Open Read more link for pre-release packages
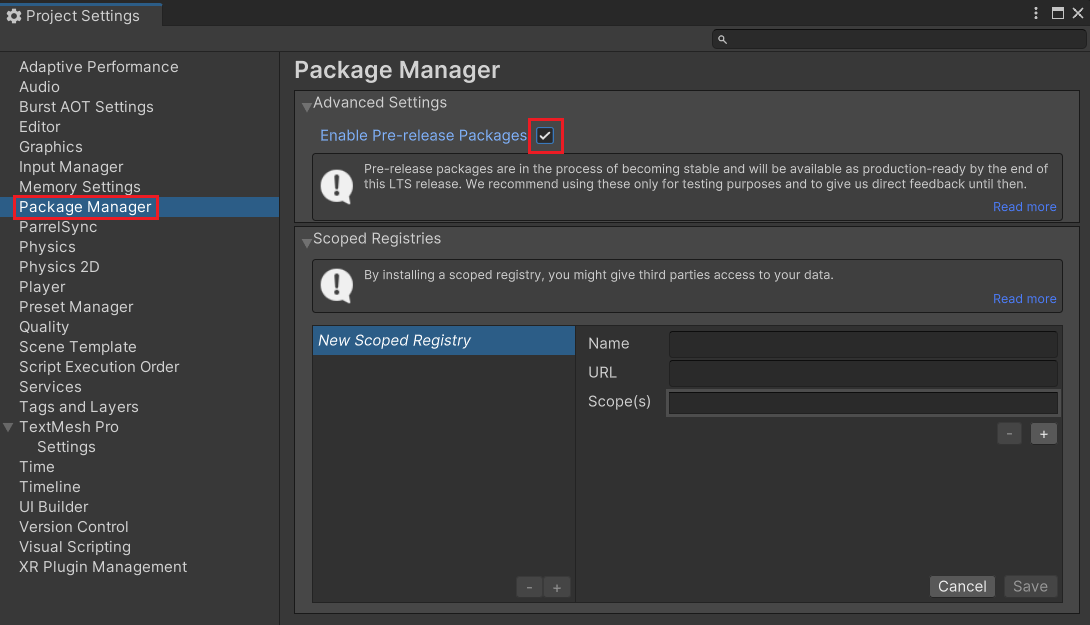The height and width of the screenshot is (625, 1090). tap(1024, 206)
